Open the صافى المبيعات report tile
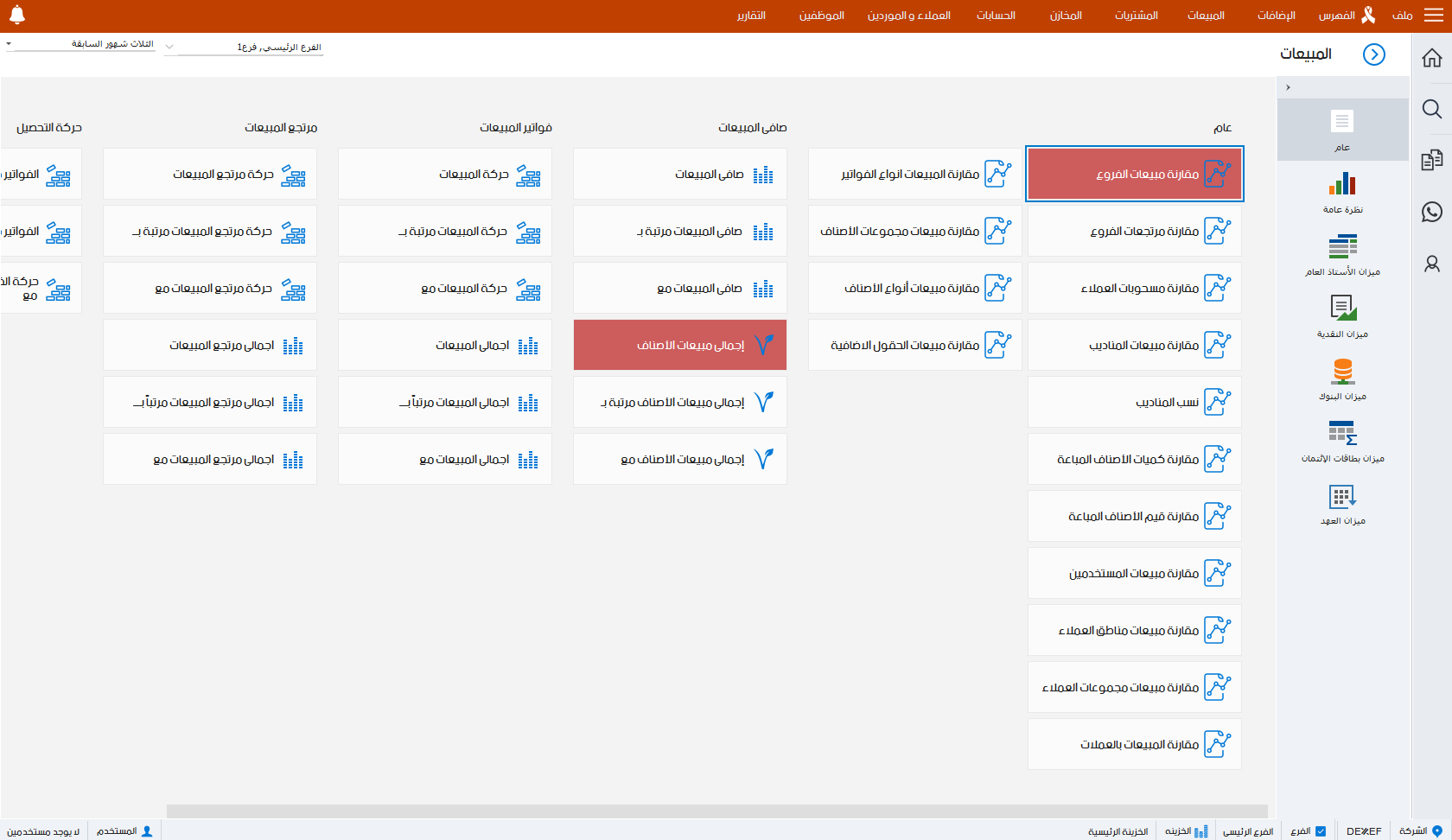 679,174
